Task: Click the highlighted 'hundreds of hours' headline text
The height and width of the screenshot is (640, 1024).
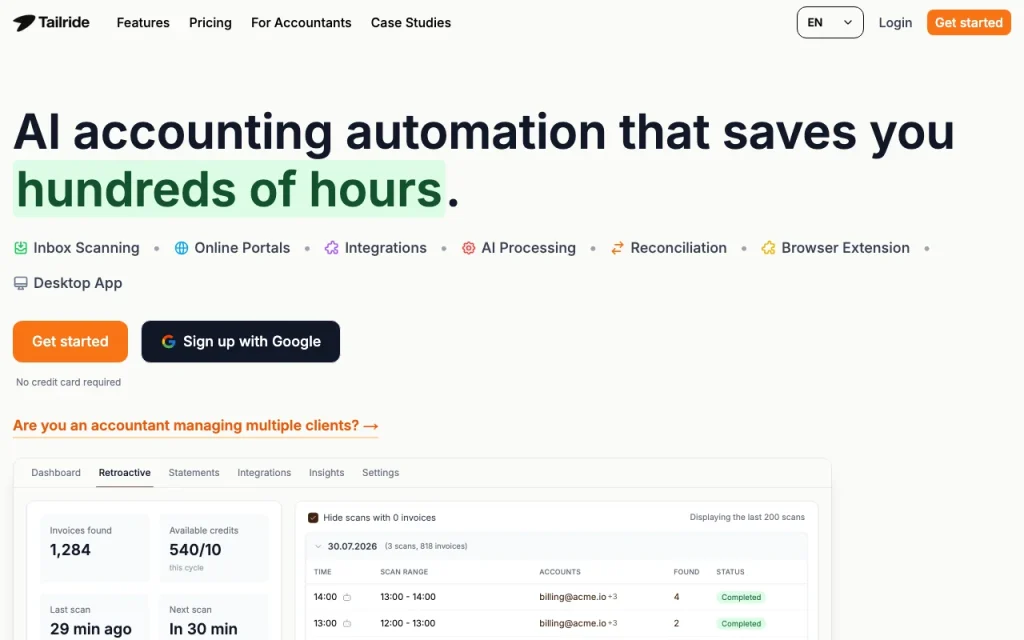Action: pyautogui.click(x=229, y=189)
